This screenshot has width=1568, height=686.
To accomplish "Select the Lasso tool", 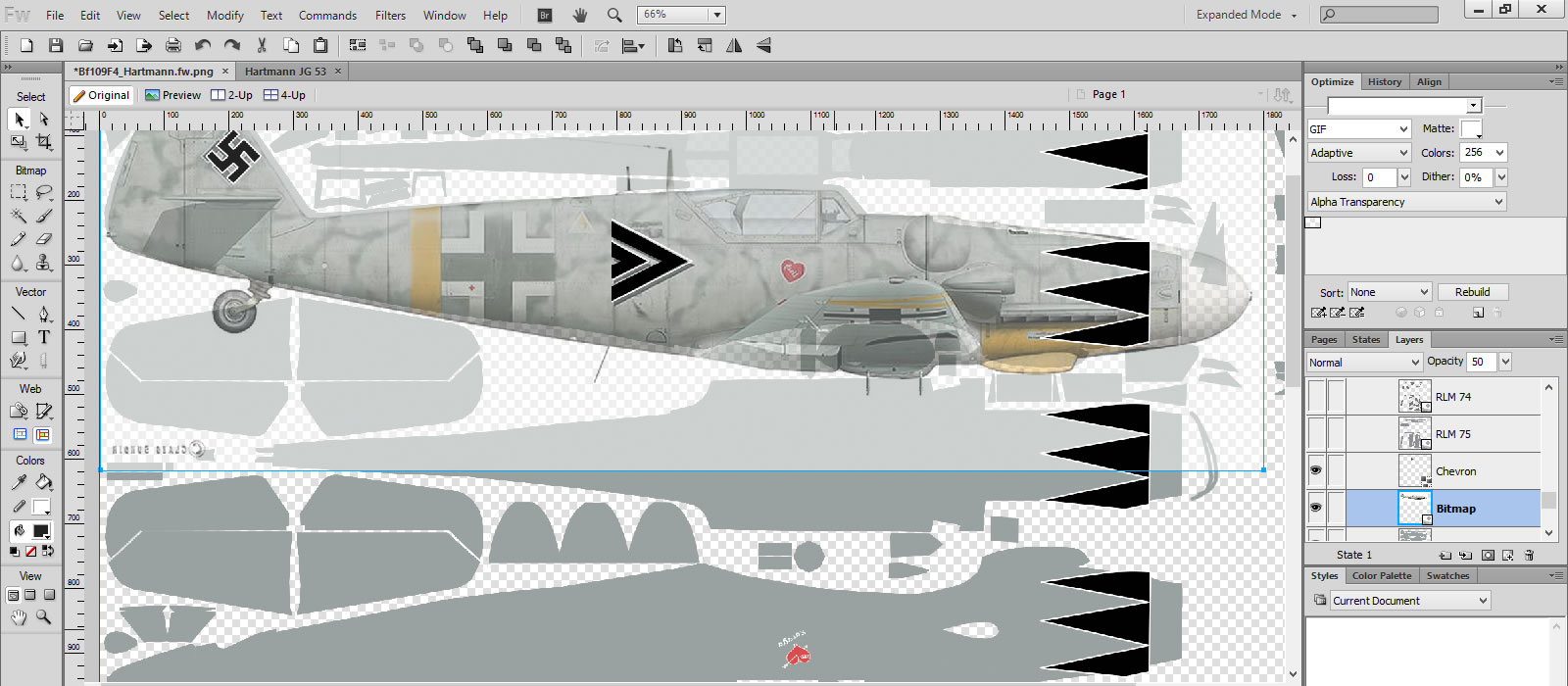I will 44,192.
